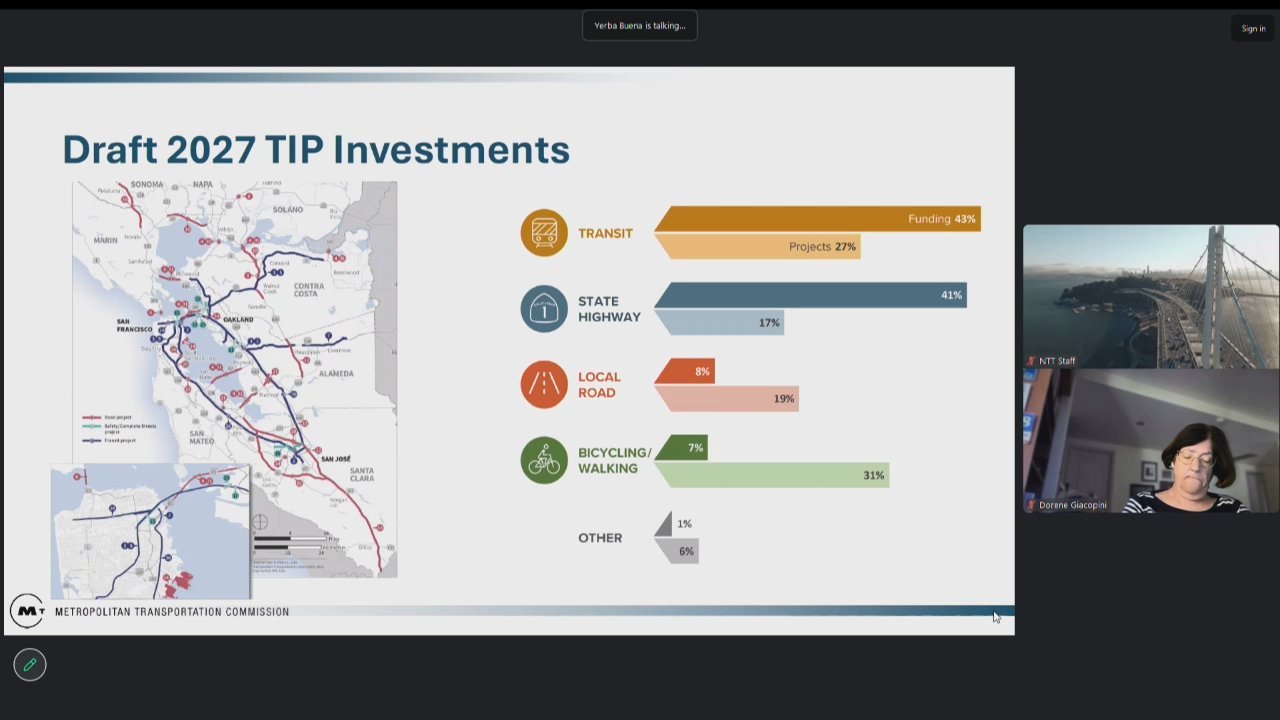The image size is (1280, 720).
Task: Click the "BICYCLING/ WALKING" category label
Action: [x=615, y=460]
